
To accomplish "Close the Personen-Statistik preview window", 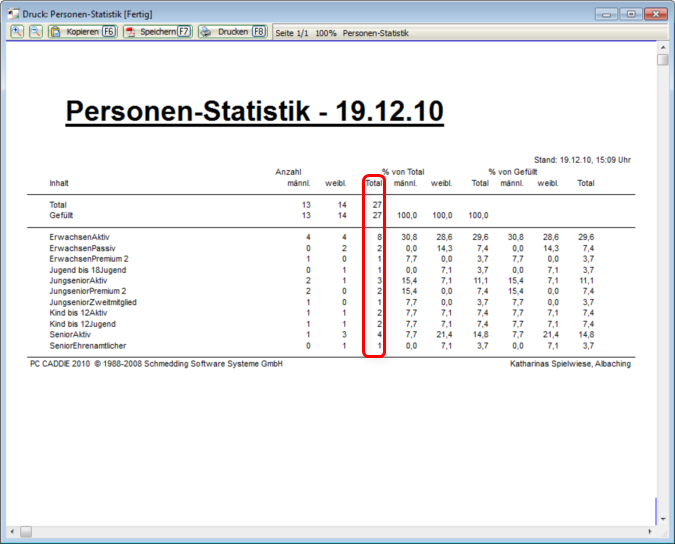I will pos(656,14).
